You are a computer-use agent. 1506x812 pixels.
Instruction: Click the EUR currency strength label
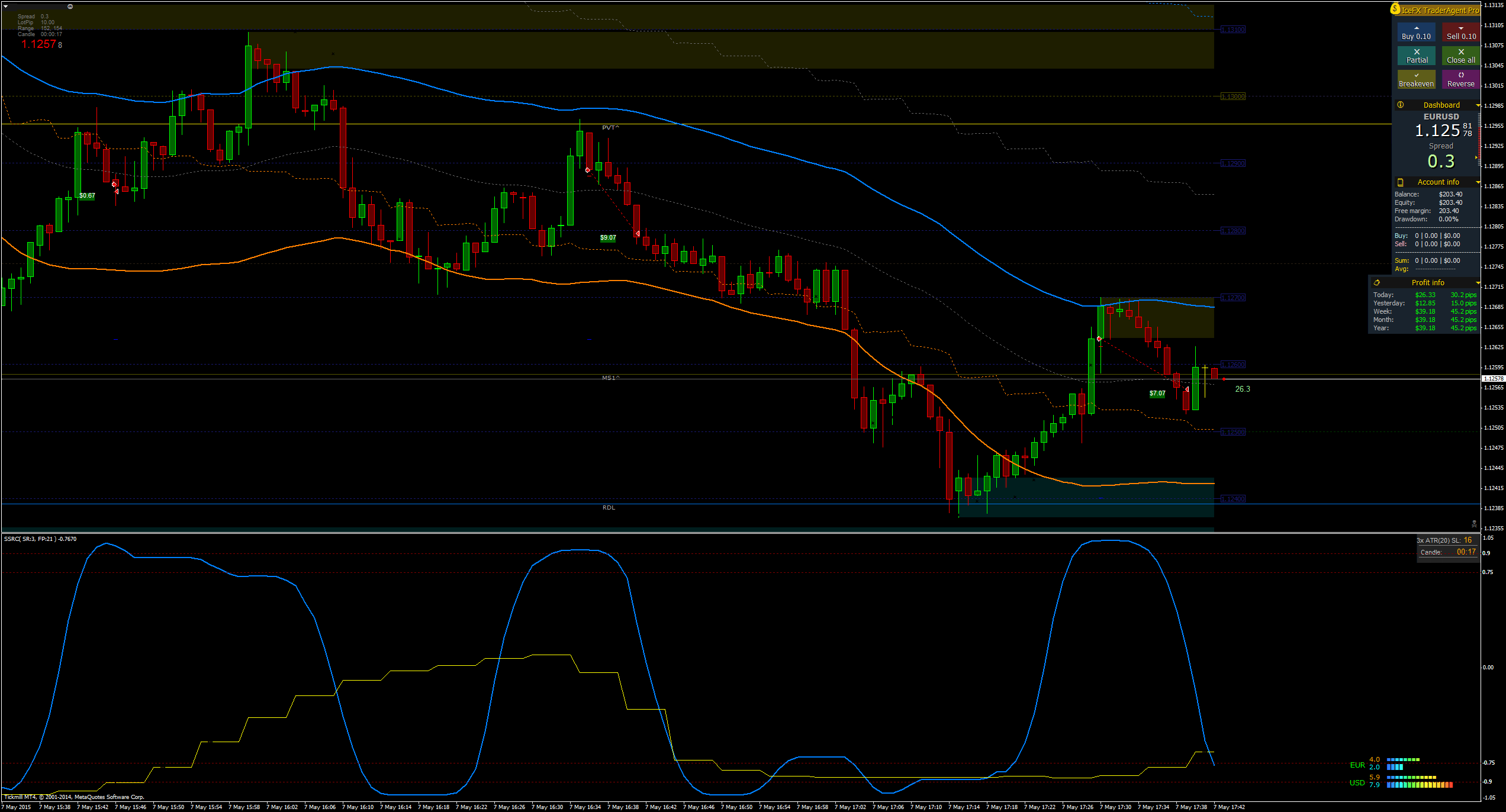pos(1357,765)
